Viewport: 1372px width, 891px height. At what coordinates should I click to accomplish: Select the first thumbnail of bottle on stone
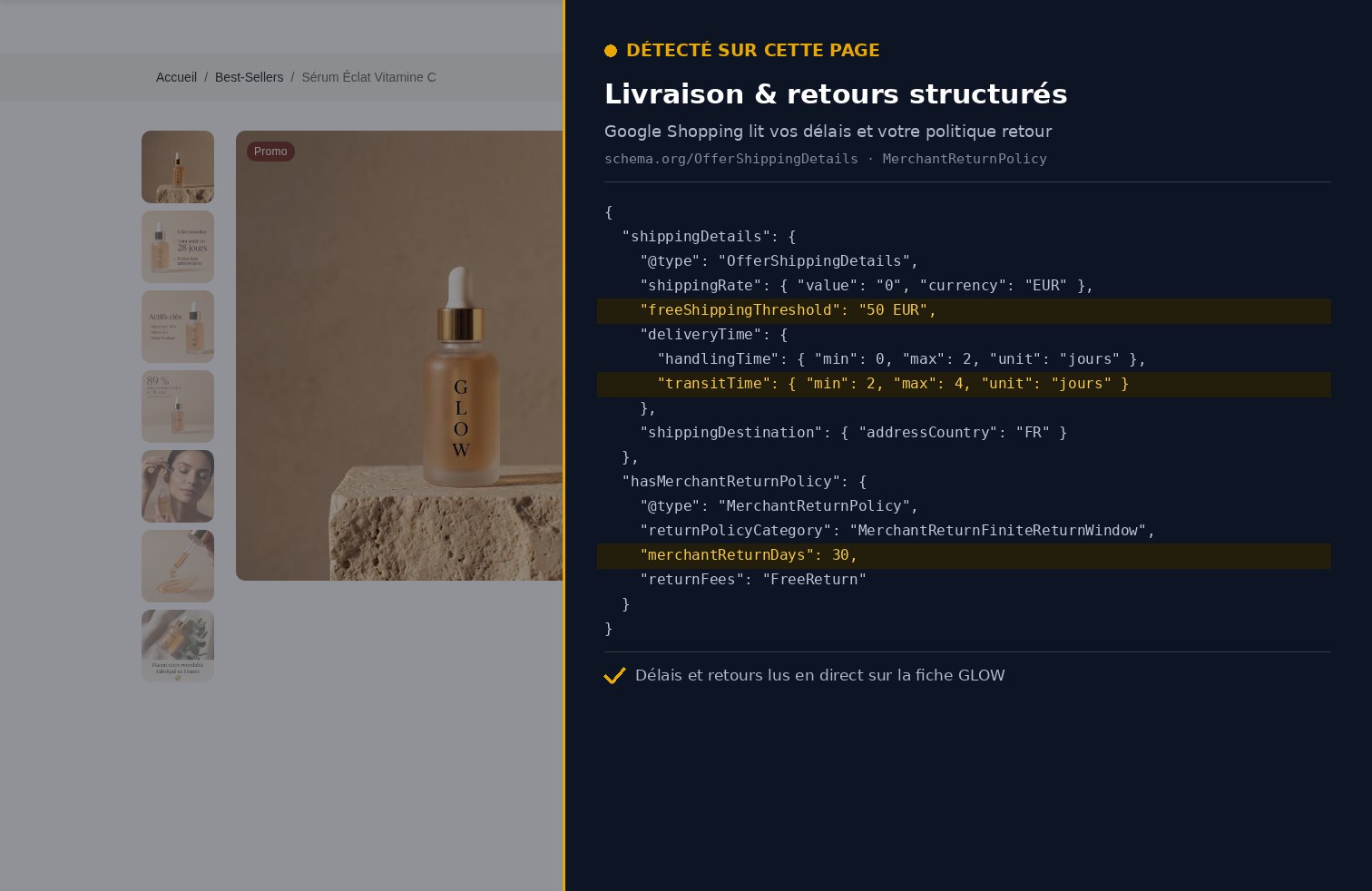[178, 167]
